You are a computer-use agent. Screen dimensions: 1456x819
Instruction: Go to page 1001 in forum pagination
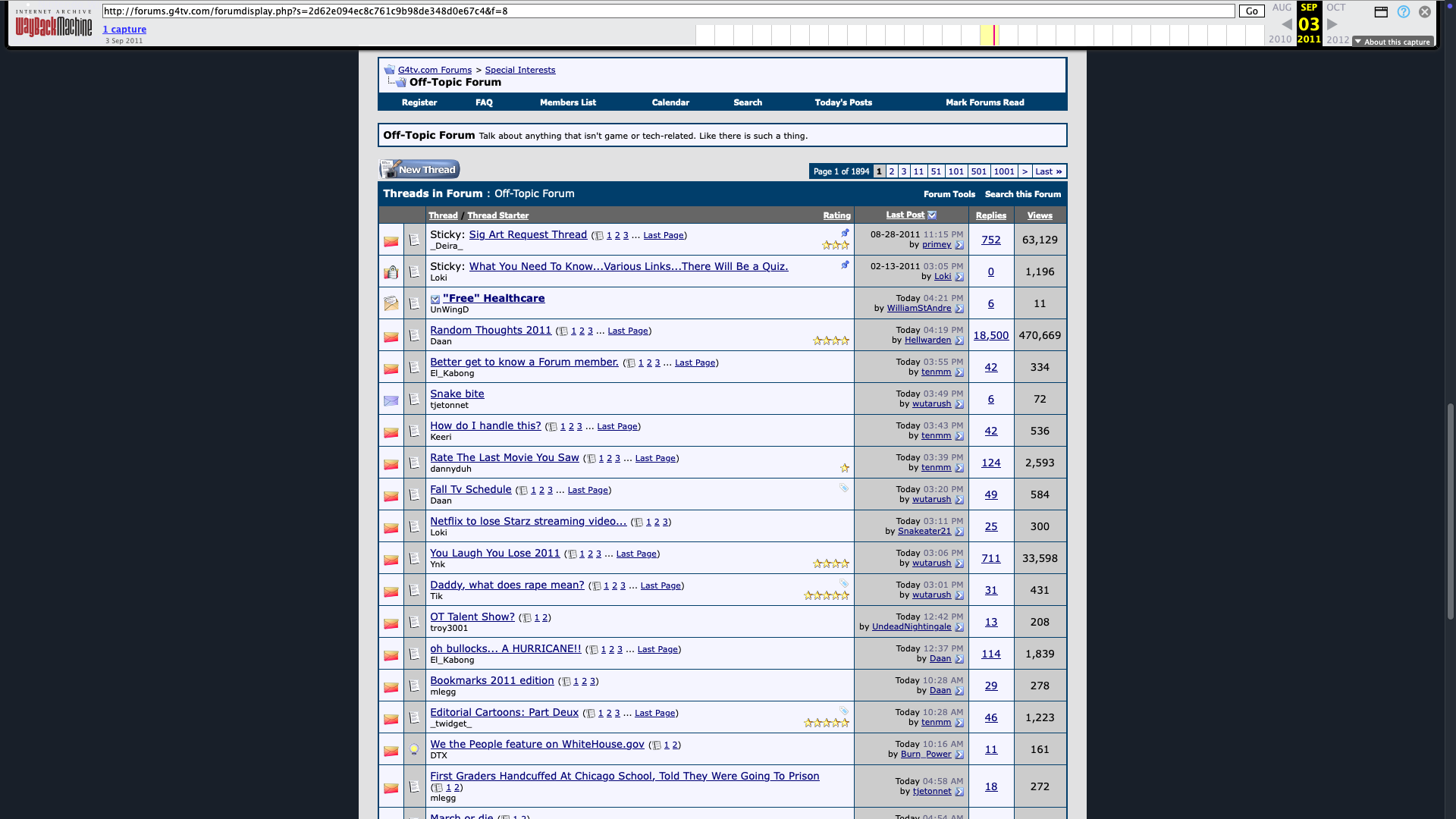coord(1004,171)
